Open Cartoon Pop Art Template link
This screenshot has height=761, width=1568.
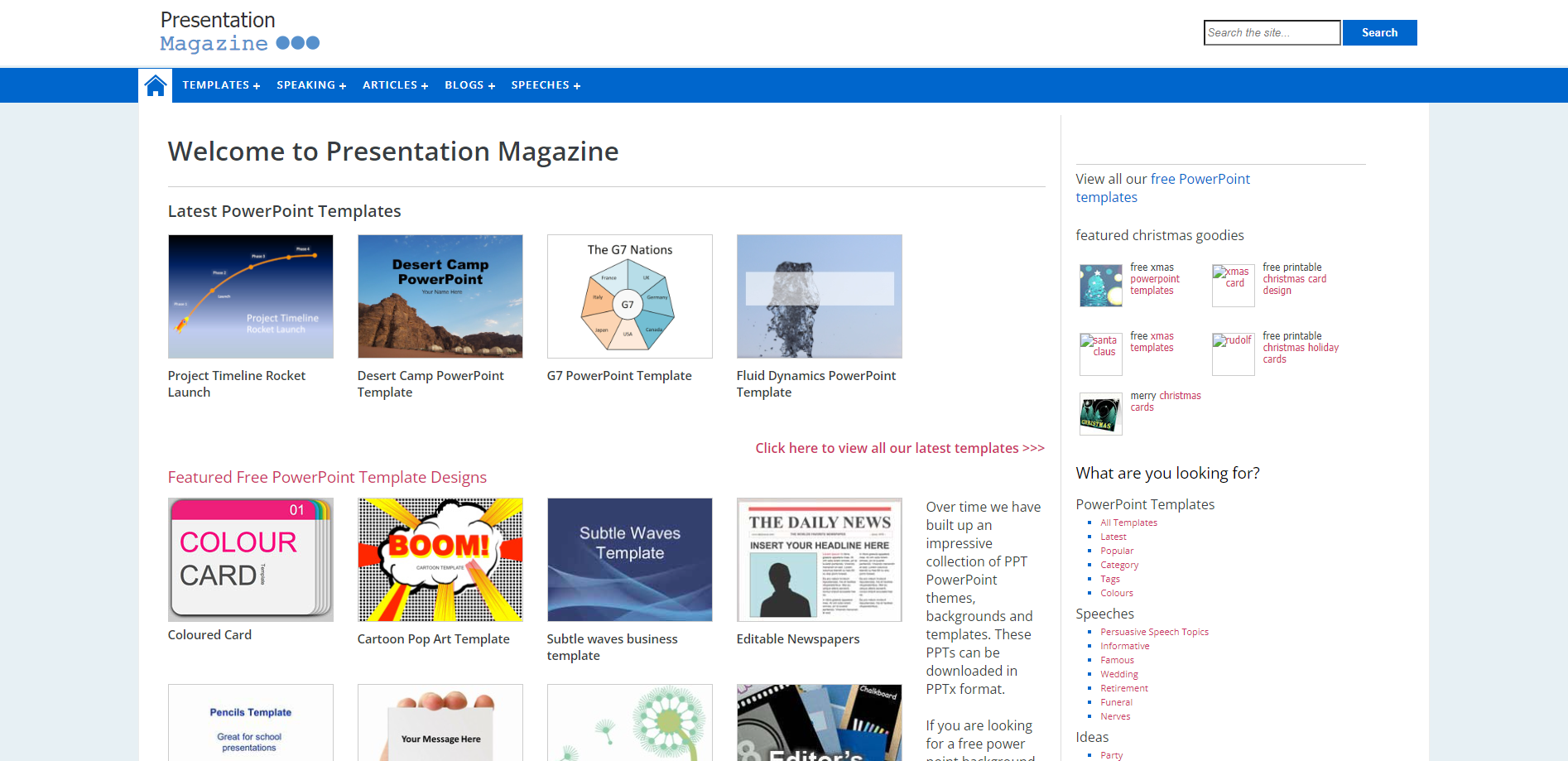(x=433, y=639)
